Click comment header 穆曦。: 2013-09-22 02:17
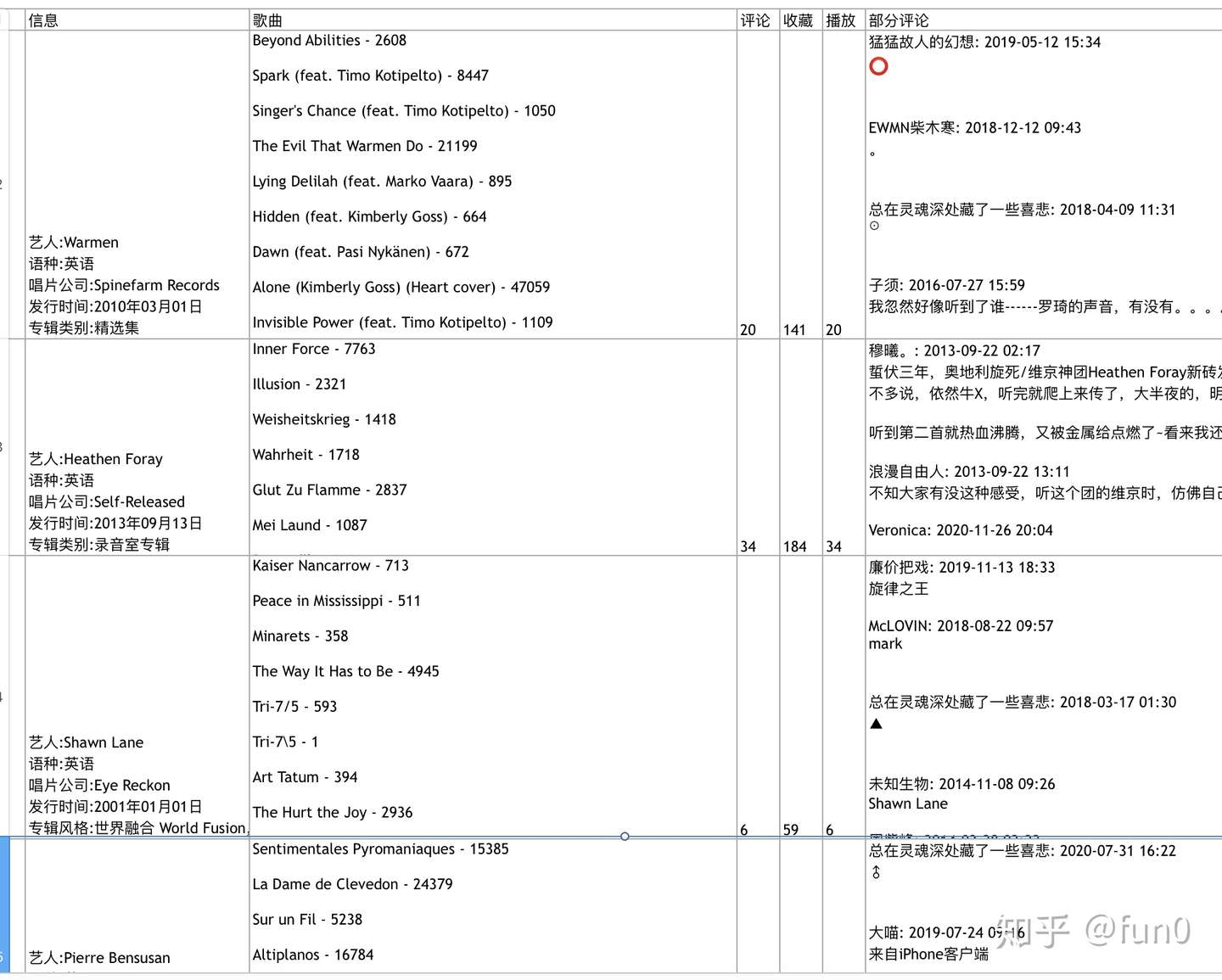Screen dimensions: 1222x980 click(954, 351)
